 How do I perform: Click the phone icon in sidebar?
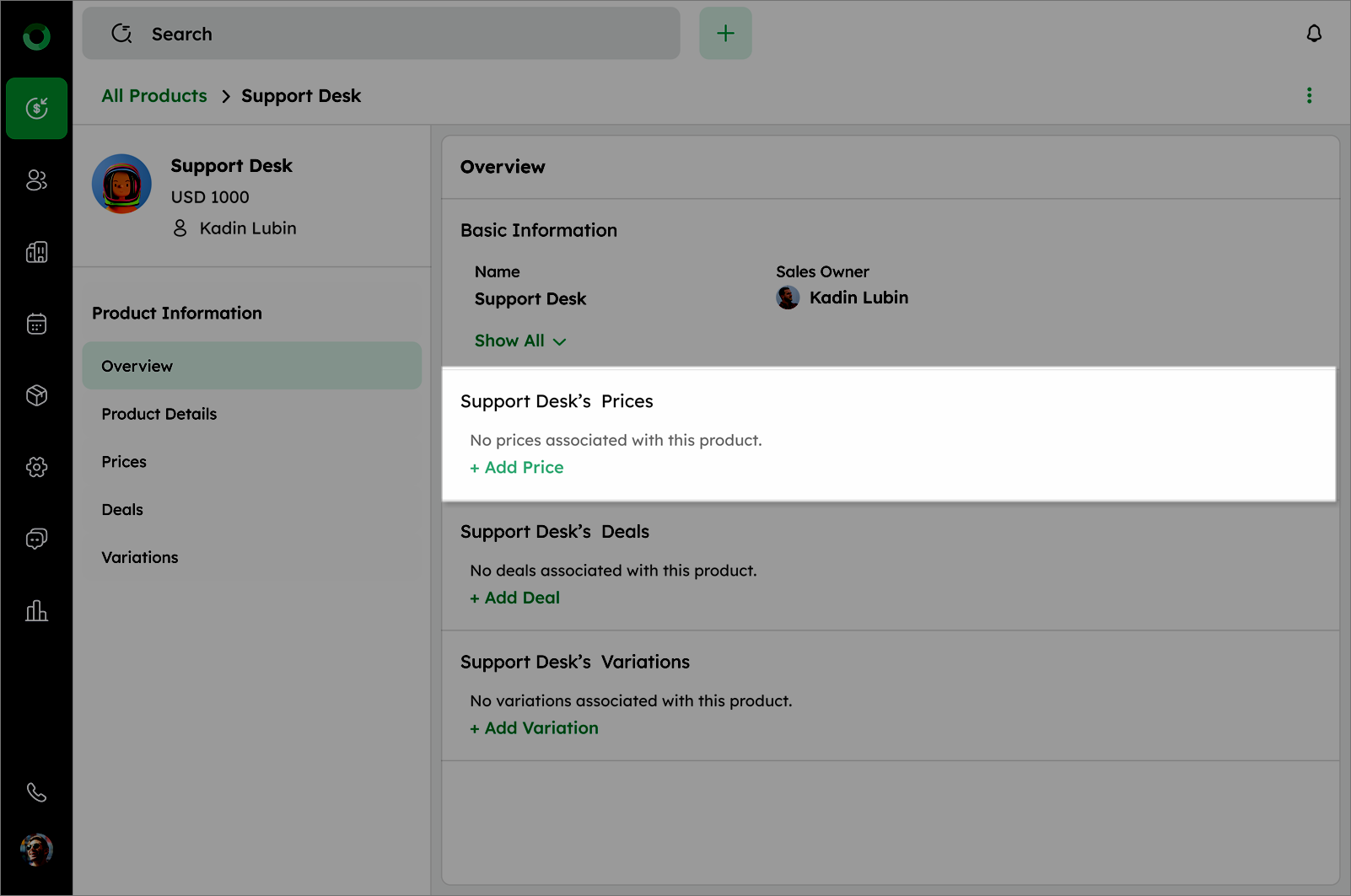pos(36,792)
